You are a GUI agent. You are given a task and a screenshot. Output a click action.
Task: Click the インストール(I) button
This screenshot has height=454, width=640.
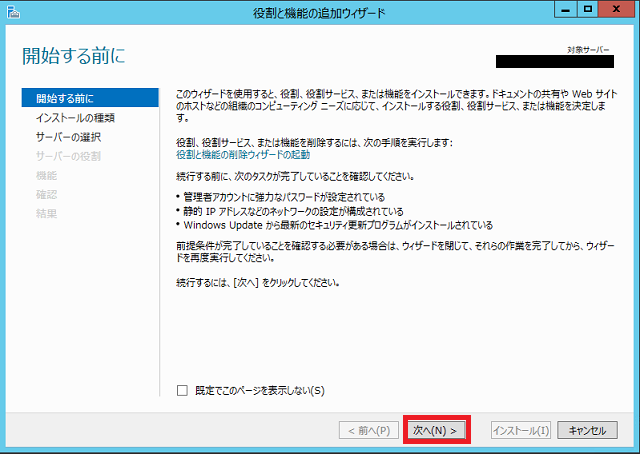tap(521, 430)
